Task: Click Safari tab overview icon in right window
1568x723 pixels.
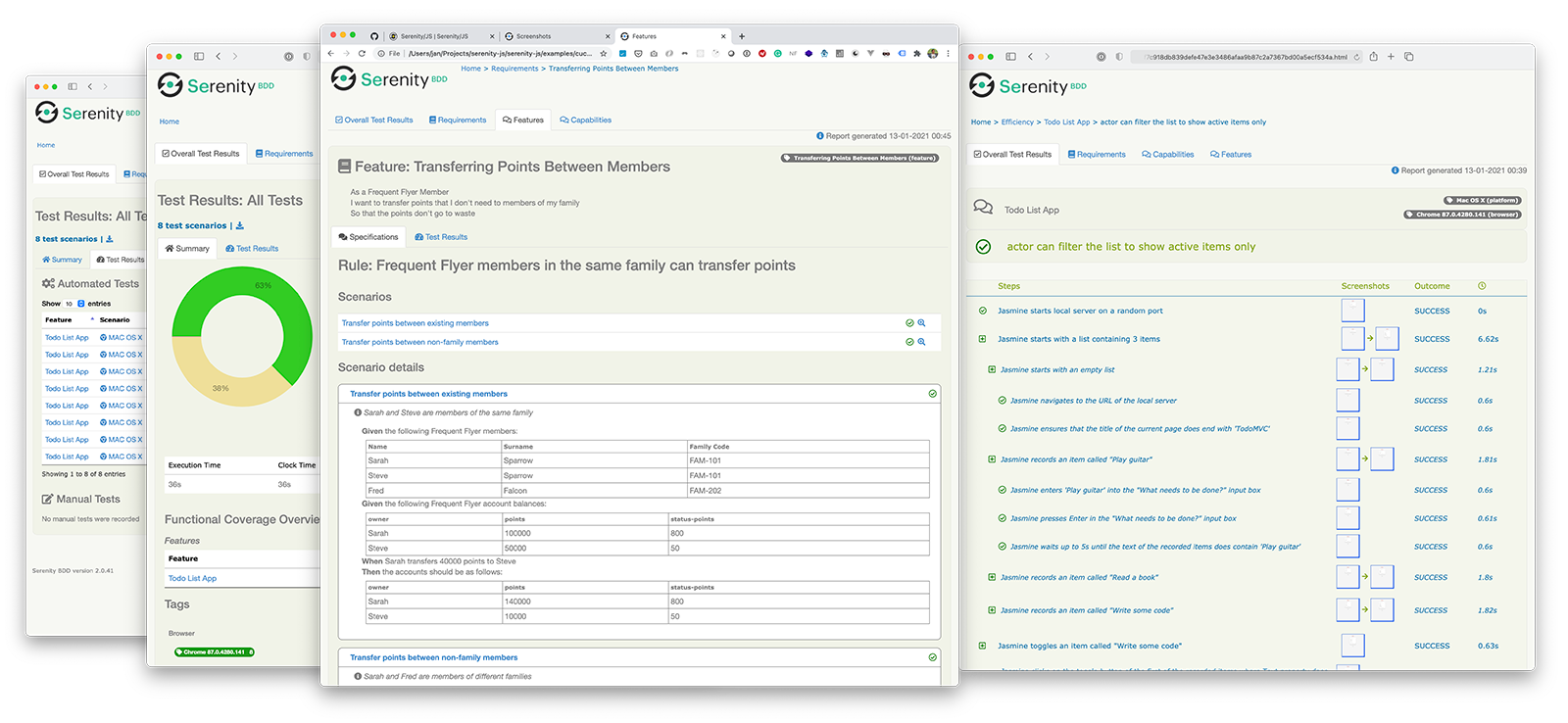Action: click(x=1408, y=57)
